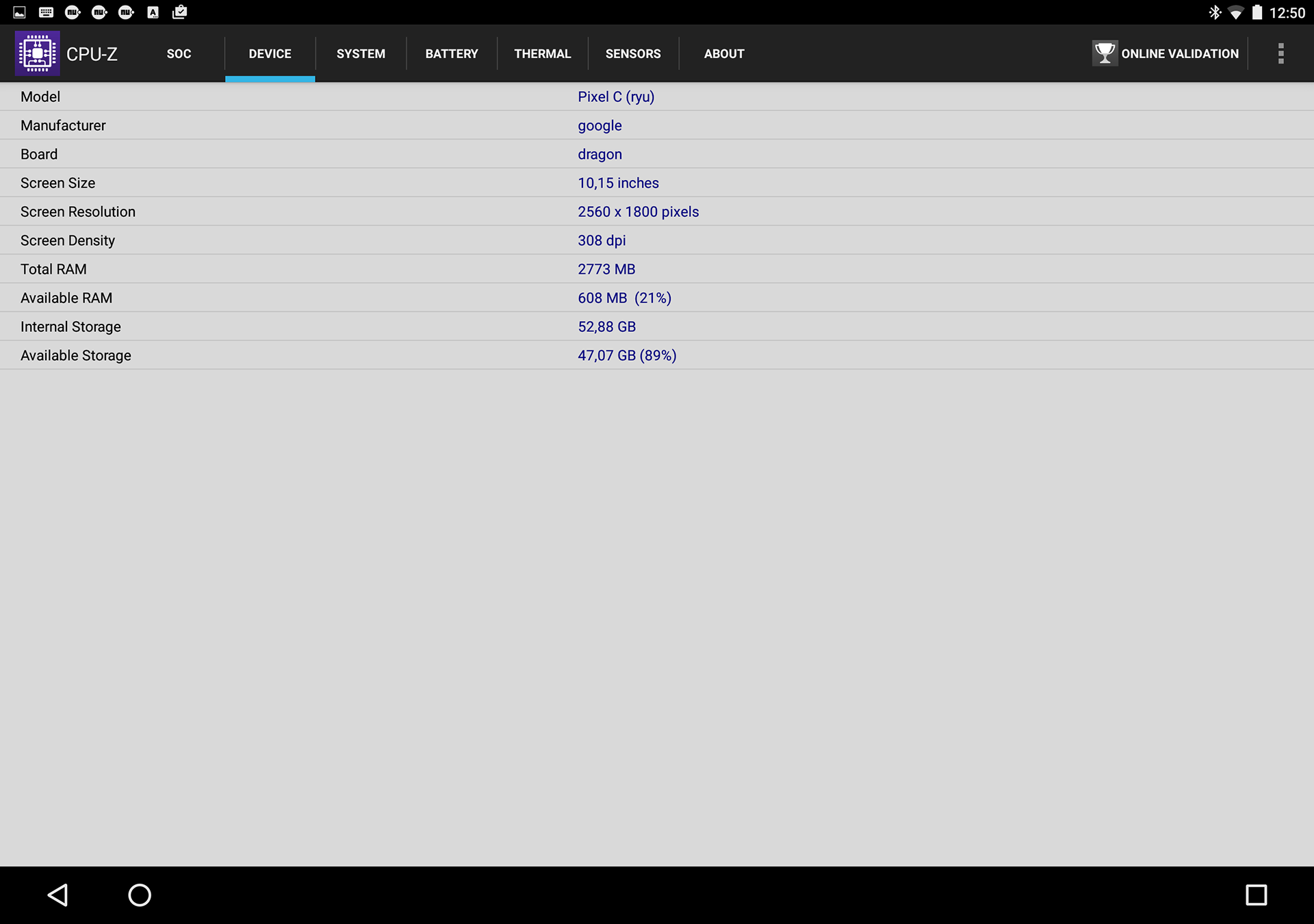The width and height of the screenshot is (1314, 924).
Task: Select the DEVICE tab
Action: point(270,53)
